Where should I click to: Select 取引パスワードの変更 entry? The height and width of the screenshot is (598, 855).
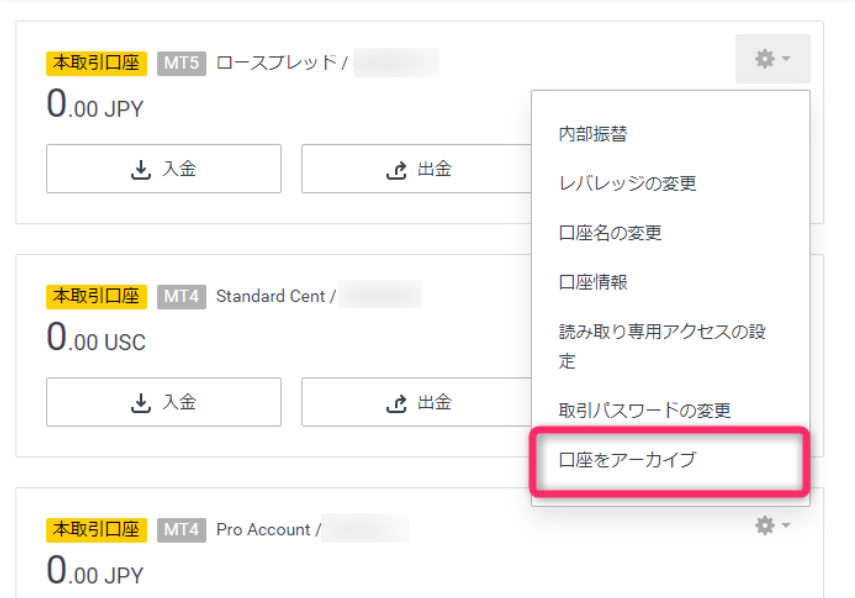tap(645, 410)
